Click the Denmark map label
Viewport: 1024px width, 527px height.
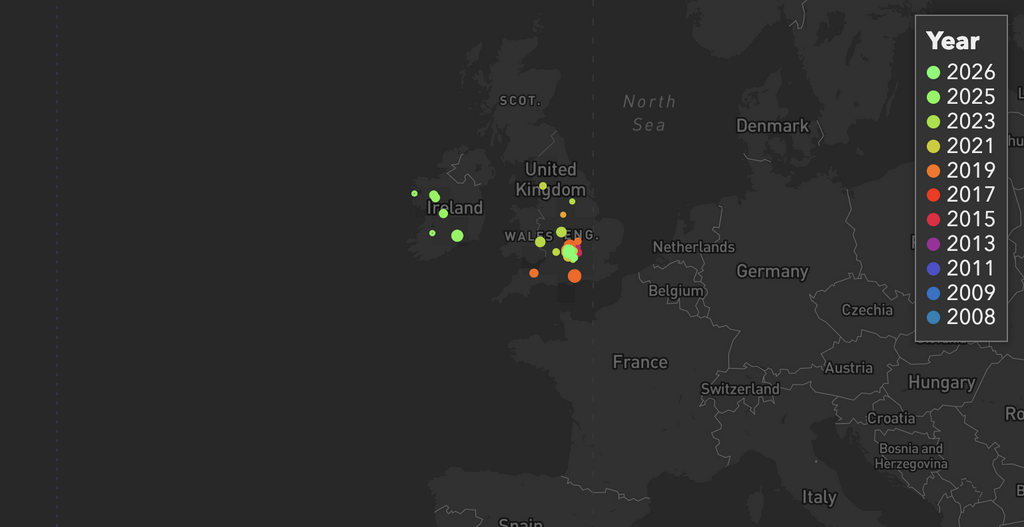(773, 126)
